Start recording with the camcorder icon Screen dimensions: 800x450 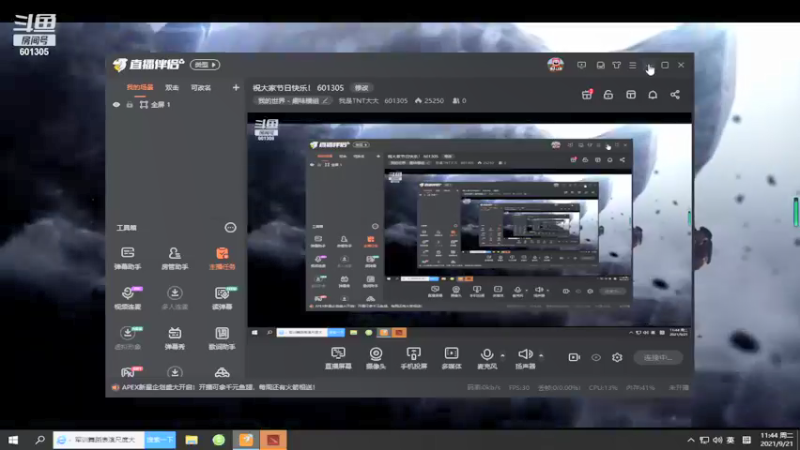click(x=574, y=357)
